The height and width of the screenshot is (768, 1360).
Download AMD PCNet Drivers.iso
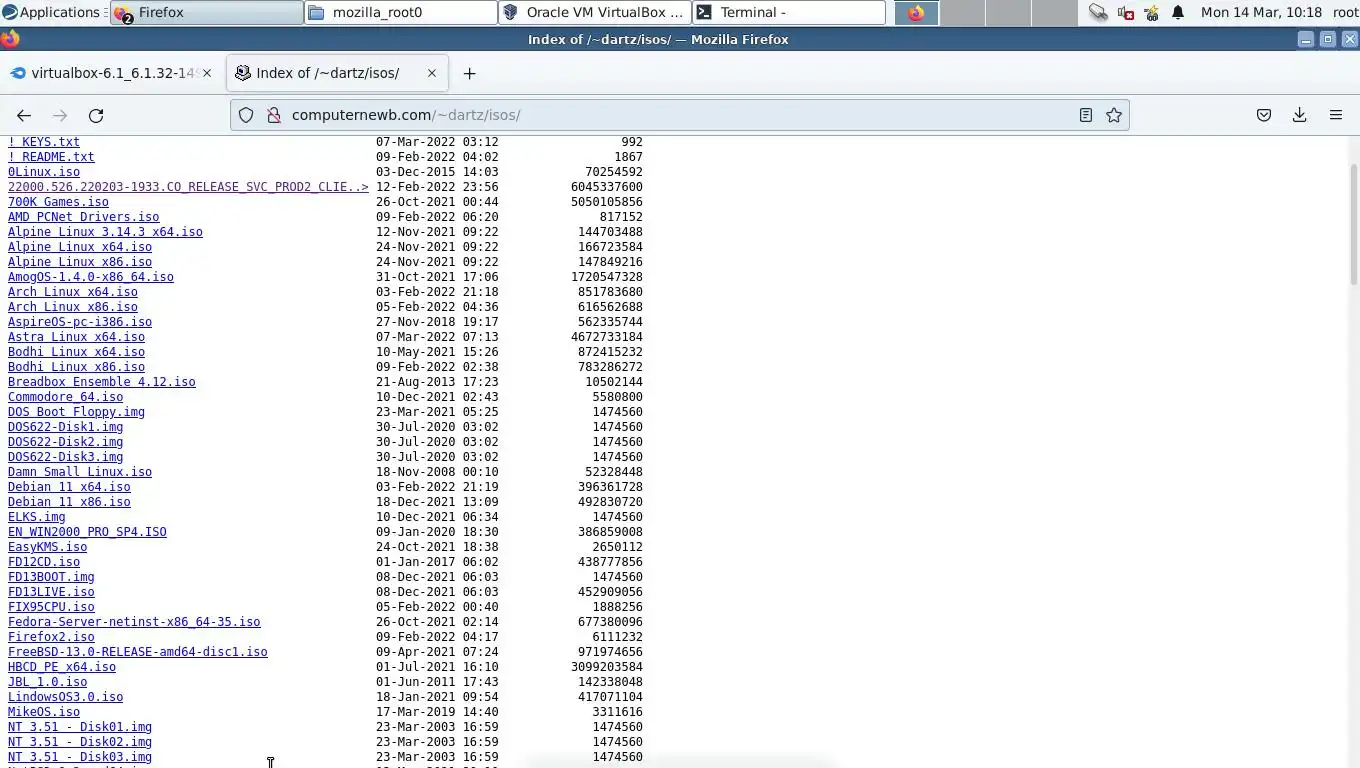click(x=84, y=217)
